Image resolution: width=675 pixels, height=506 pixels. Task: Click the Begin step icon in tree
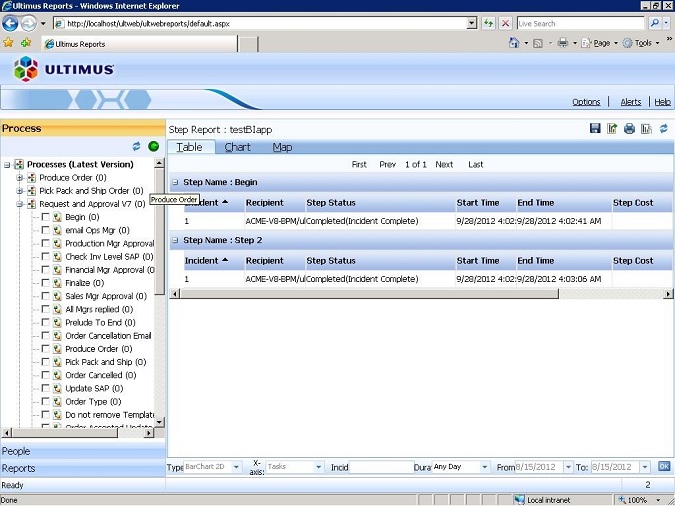pos(57,217)
